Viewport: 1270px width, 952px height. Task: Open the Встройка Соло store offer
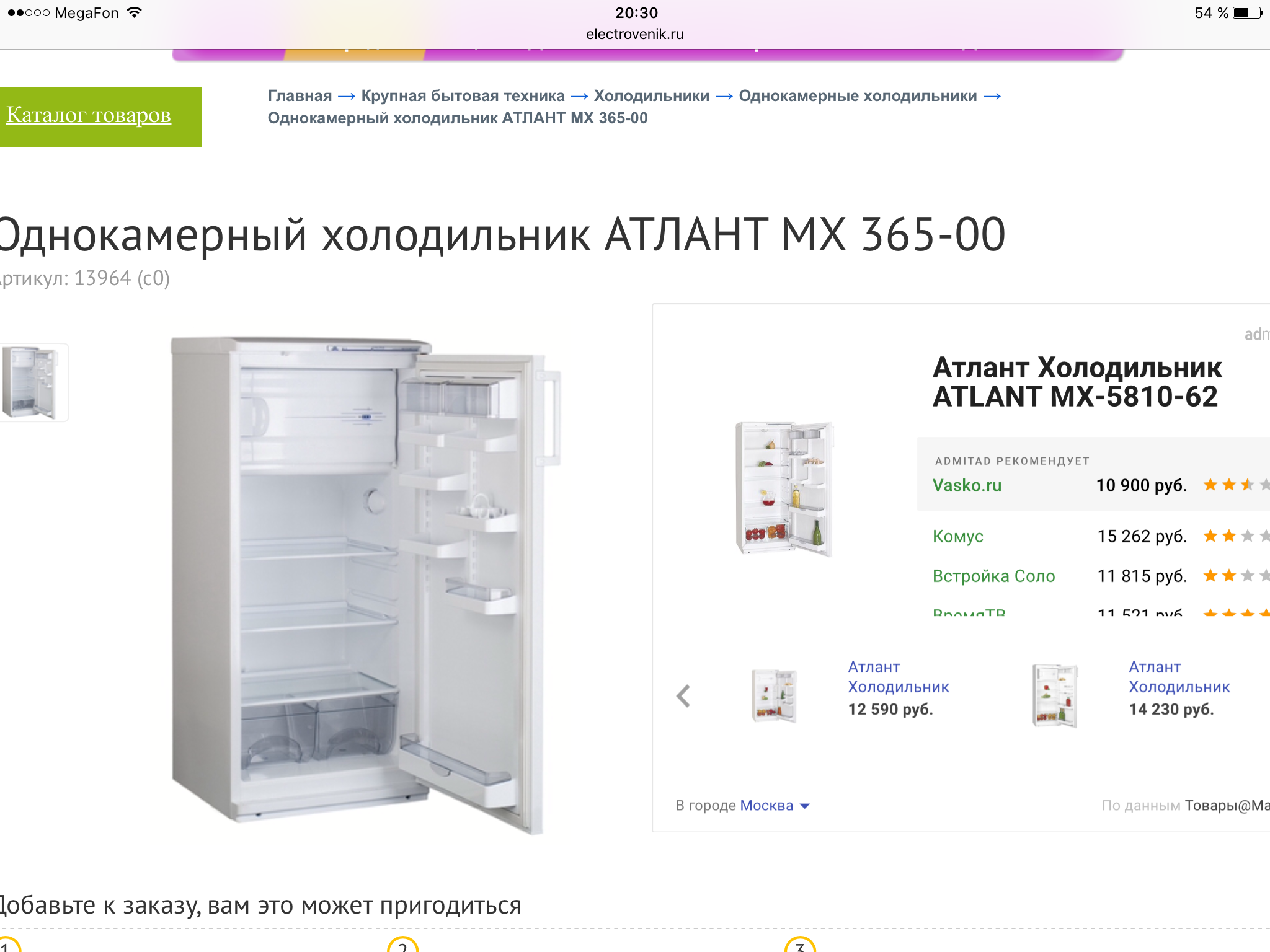[993, 576]
